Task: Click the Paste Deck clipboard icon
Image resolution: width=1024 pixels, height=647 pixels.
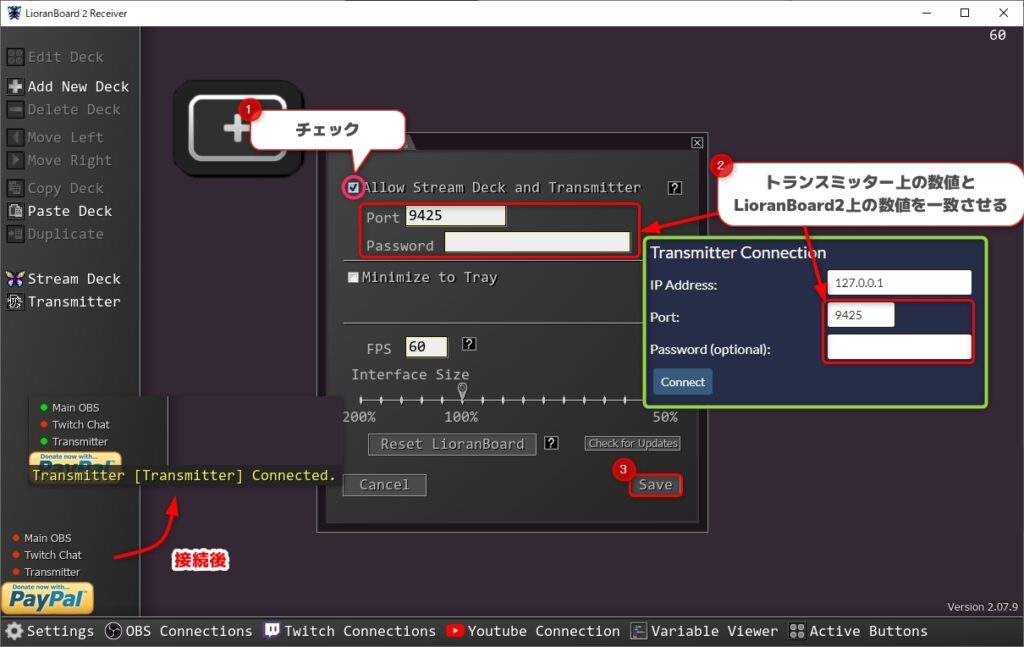Action: point(15,211)
